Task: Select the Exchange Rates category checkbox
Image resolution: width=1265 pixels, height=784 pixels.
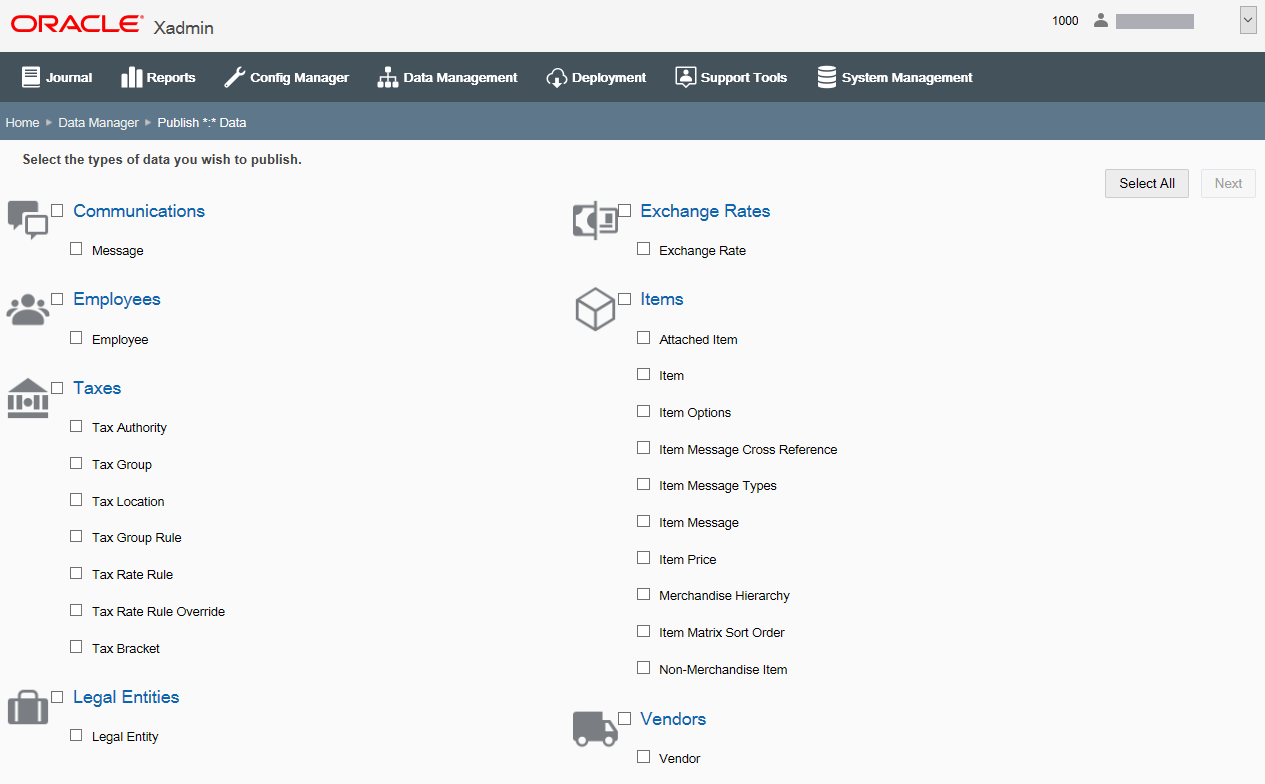Action: click(x=624, y=210)
